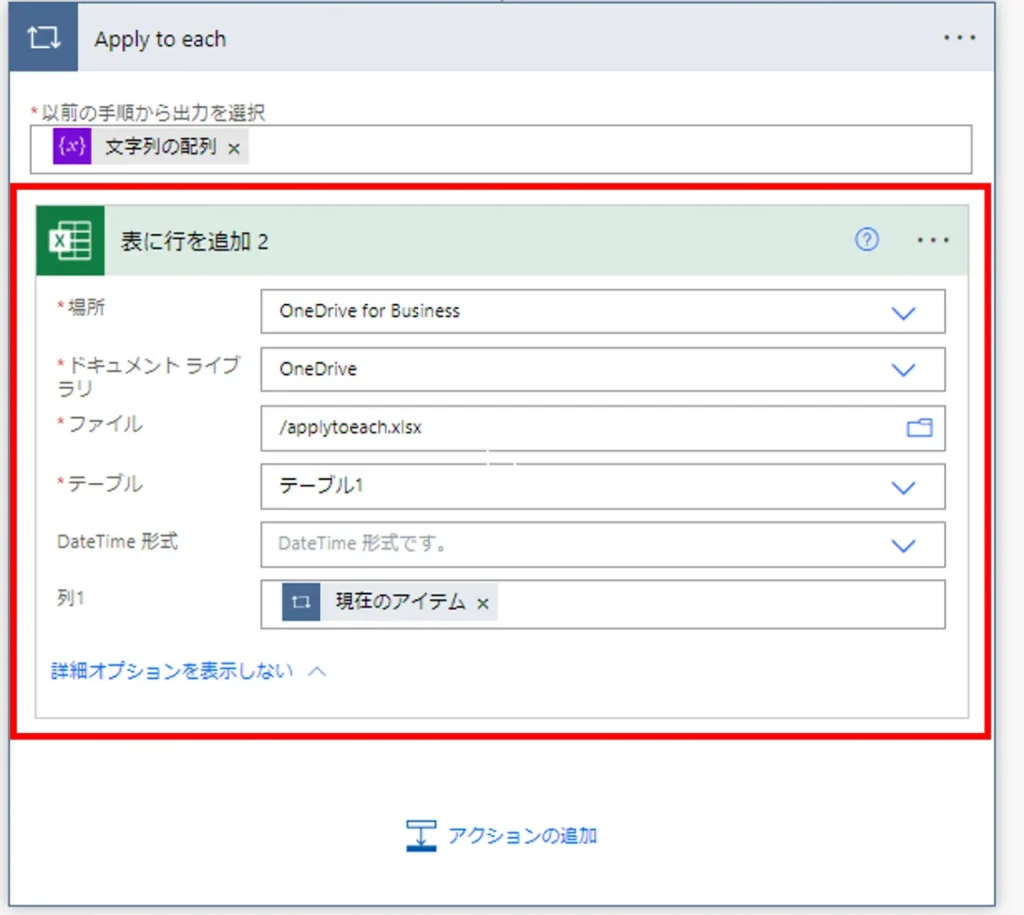
Task: Click into the ファイル path field
Action: click(x=580, y=428)
